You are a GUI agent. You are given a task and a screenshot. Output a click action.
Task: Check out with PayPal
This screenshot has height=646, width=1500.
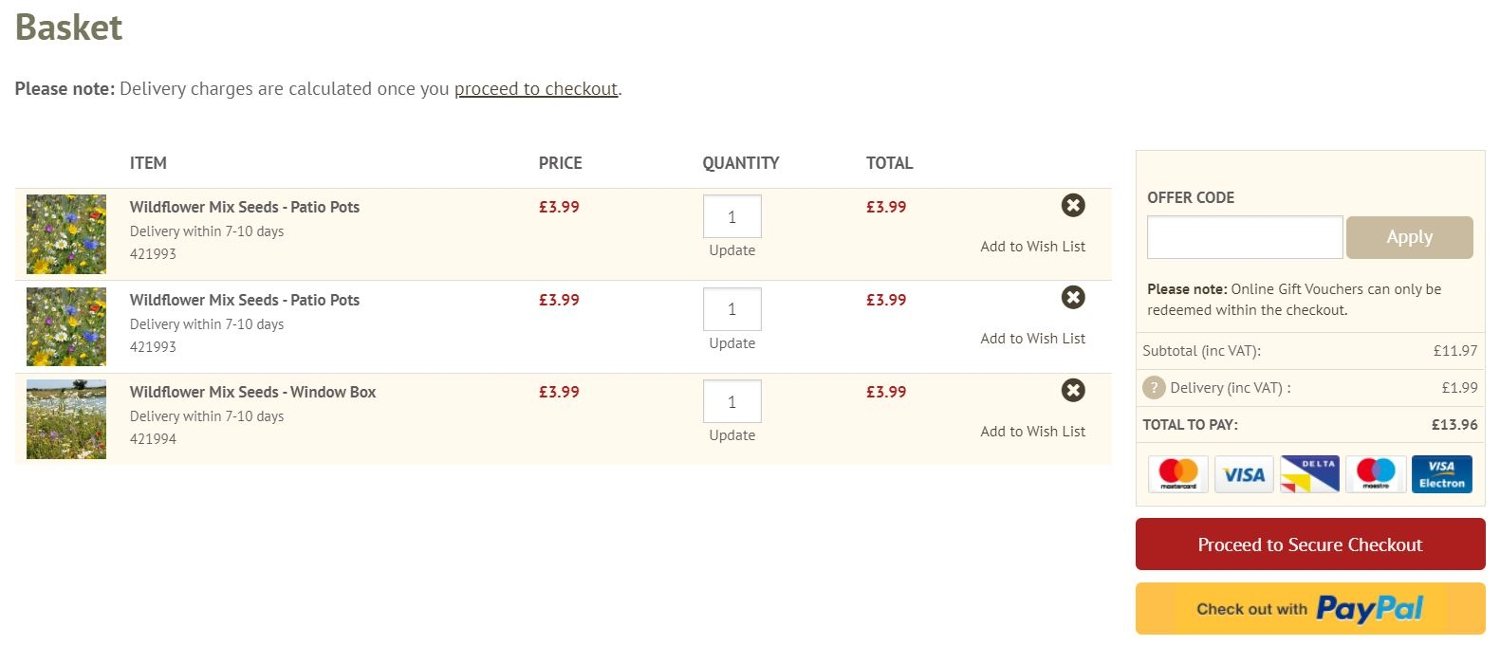pyautogui.click(x=1310, y=609)
